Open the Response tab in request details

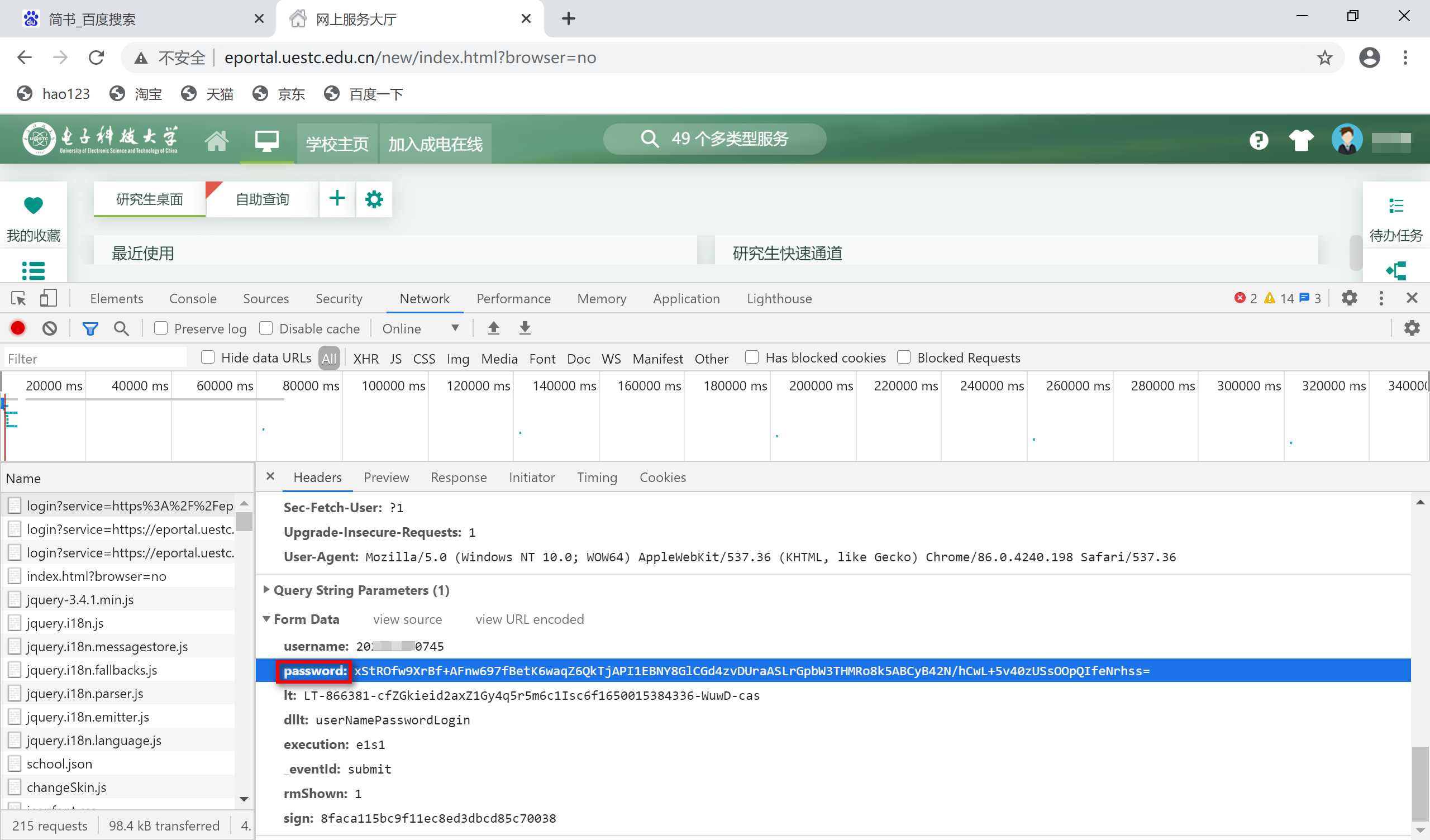coord(458,478)
